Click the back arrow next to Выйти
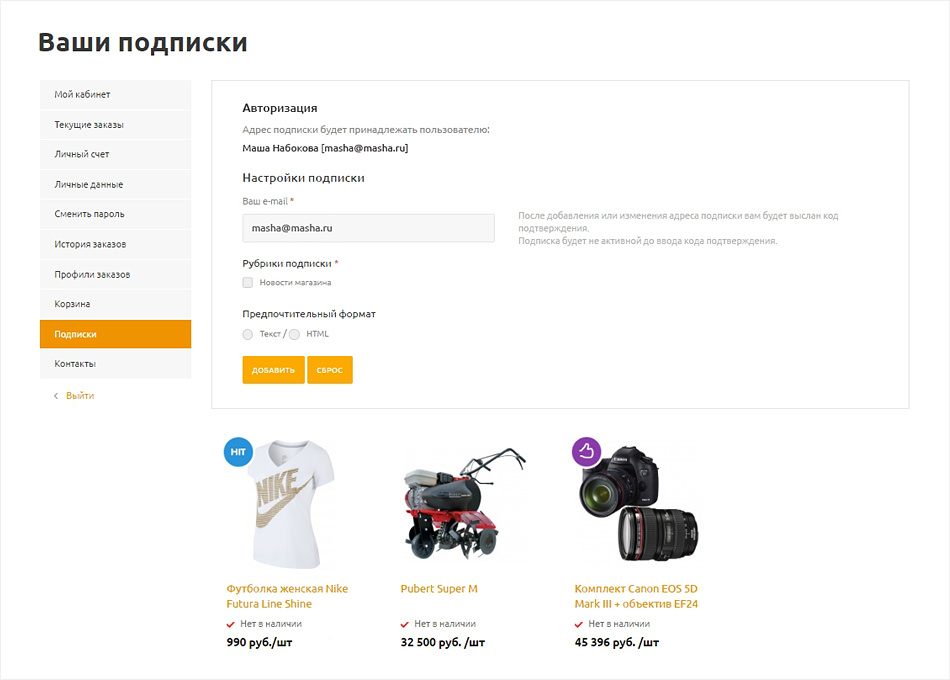 (56, 396)
